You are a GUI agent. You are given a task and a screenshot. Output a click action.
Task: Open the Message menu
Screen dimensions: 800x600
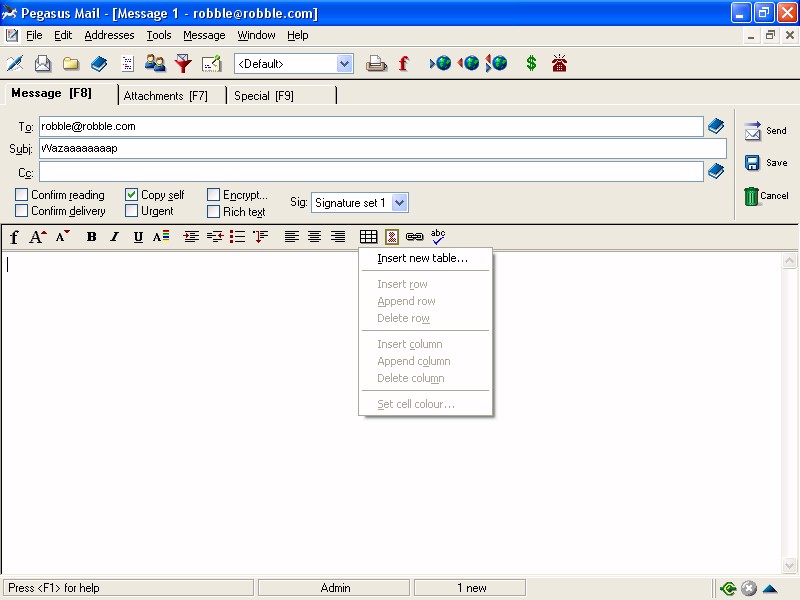[x=204, y=35]
